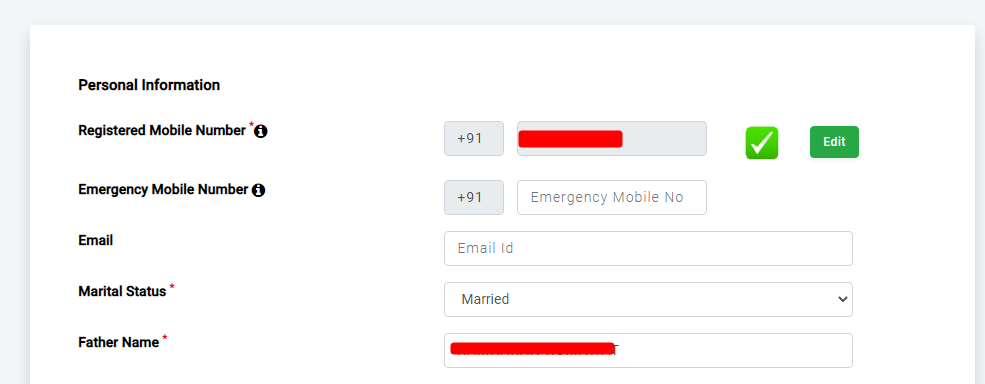
Task: Open the Marital Status dropdown showing Married
Action: [648, 299]
